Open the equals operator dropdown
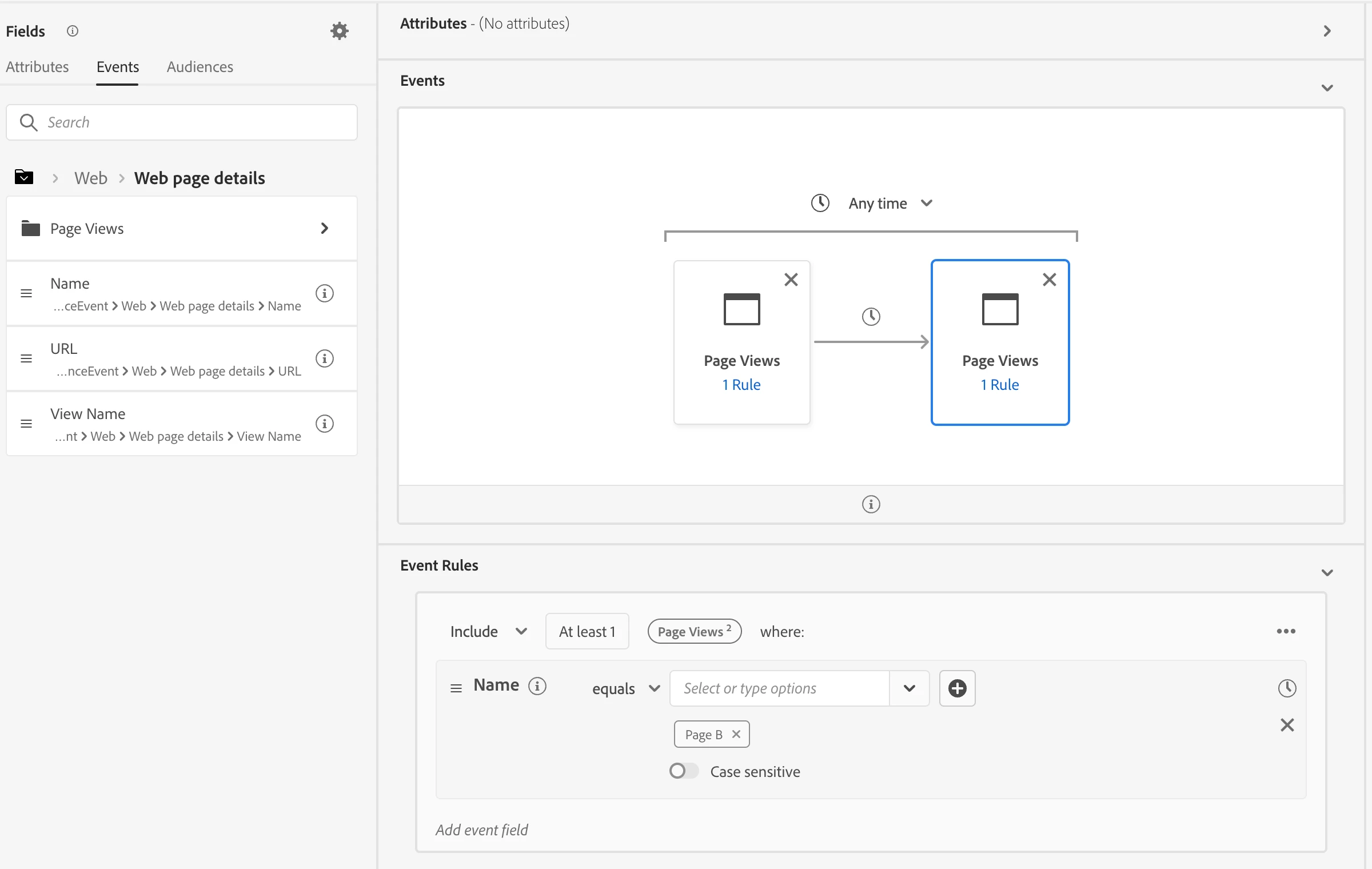The width and height of the screenshot is (1372, 869). click(625, 688)
